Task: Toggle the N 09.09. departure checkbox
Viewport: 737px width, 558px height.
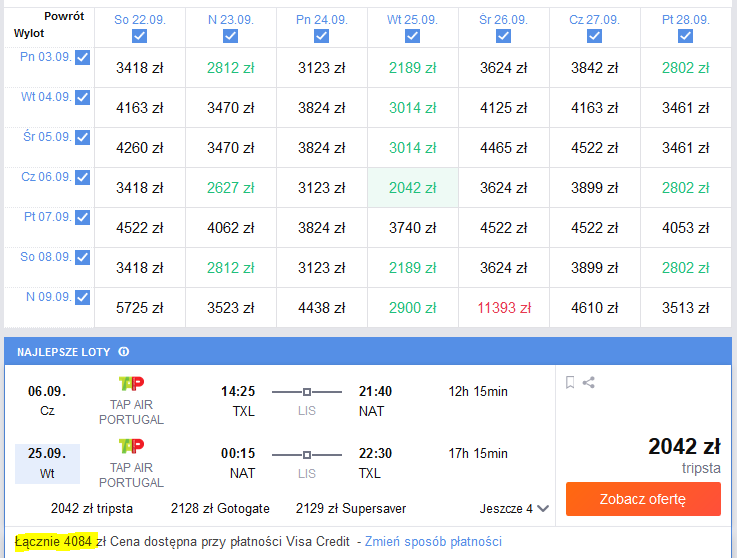Action: tap(83, 297)
